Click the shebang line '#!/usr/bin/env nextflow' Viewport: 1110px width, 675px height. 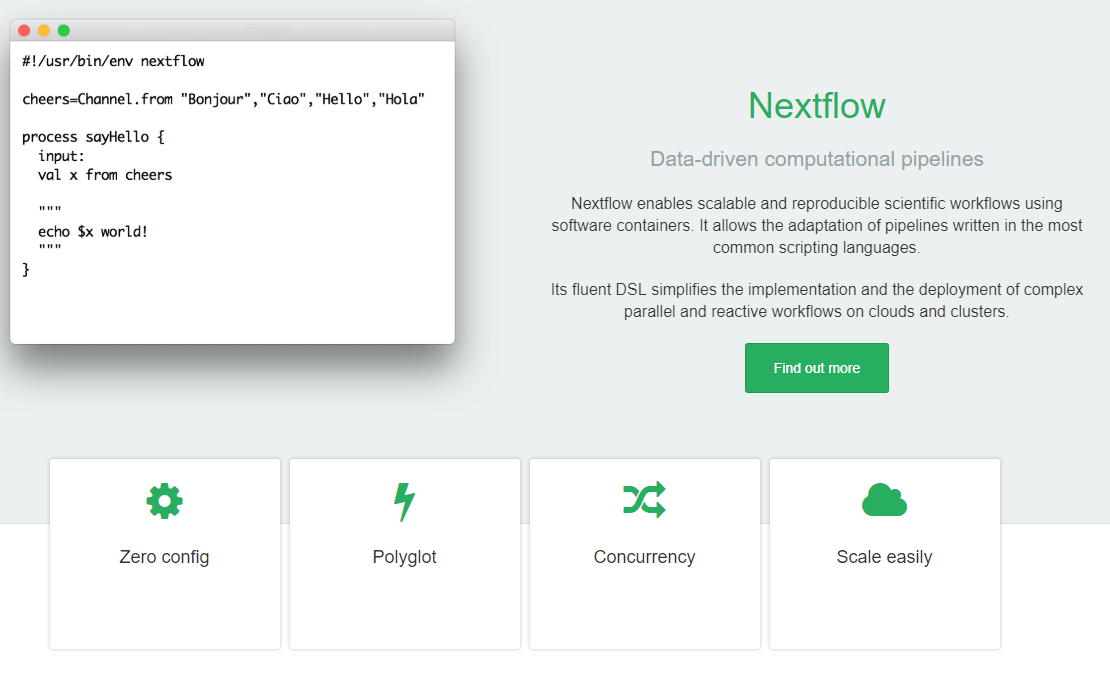[113, 62]
